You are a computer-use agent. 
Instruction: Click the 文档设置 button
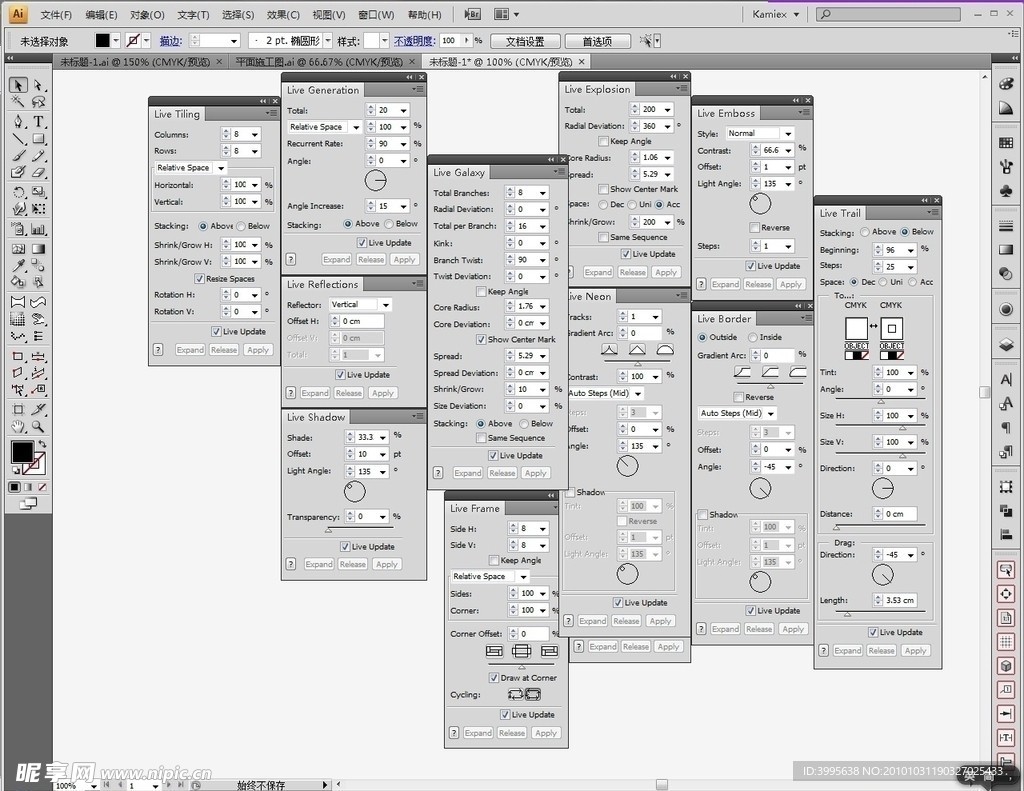point(525,41)
